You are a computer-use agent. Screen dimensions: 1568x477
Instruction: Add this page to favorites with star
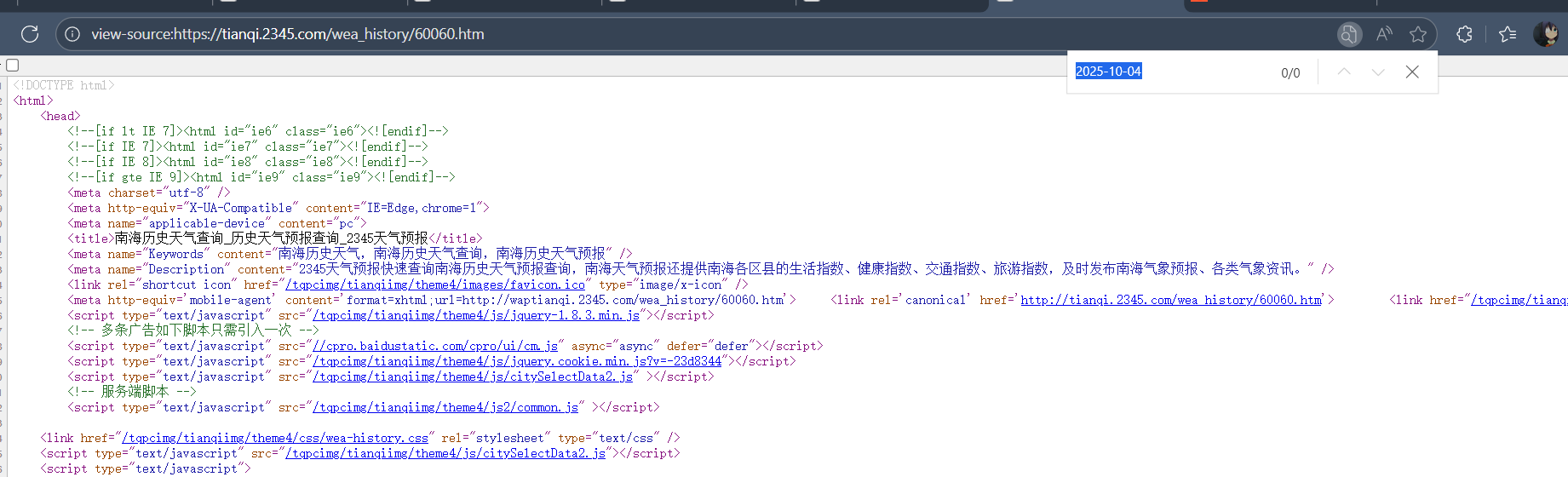[x=1418, y=34]
